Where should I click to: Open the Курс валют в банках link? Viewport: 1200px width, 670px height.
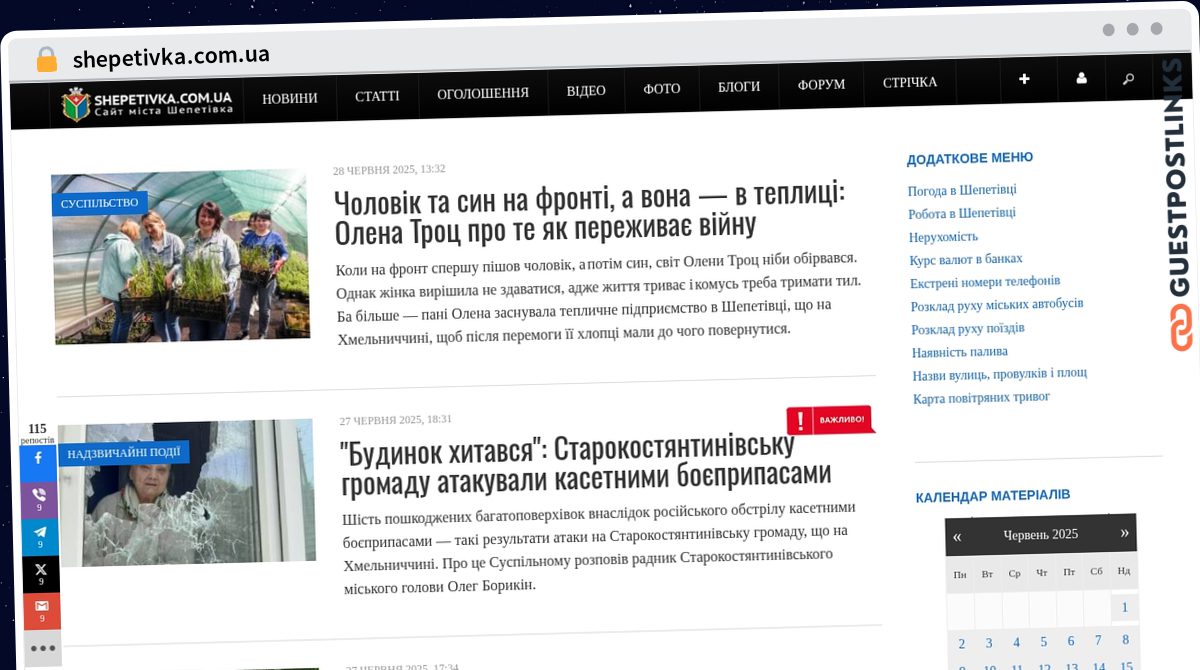[966, 259]
